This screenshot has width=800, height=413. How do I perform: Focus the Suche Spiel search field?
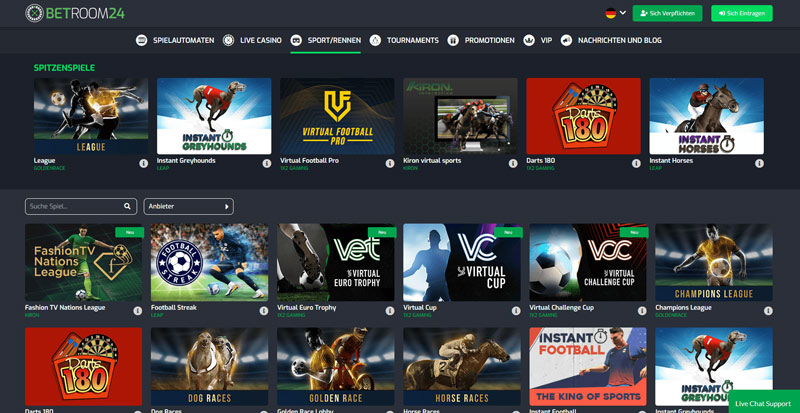tap(81, 206)
